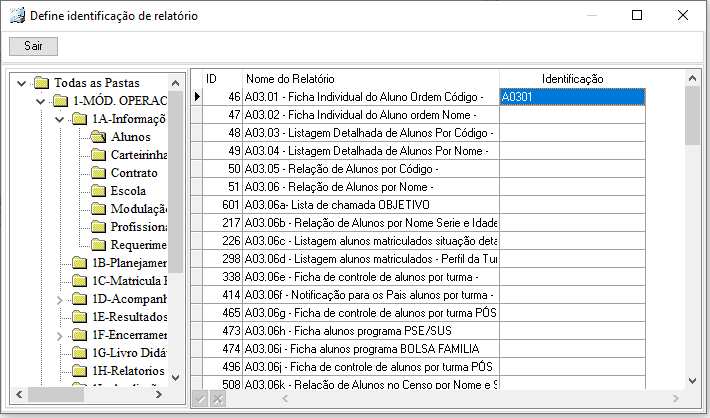Collapse the 1A-Informaçõ folder node
This screenshot has width=710, height=418.
point(59,120)
